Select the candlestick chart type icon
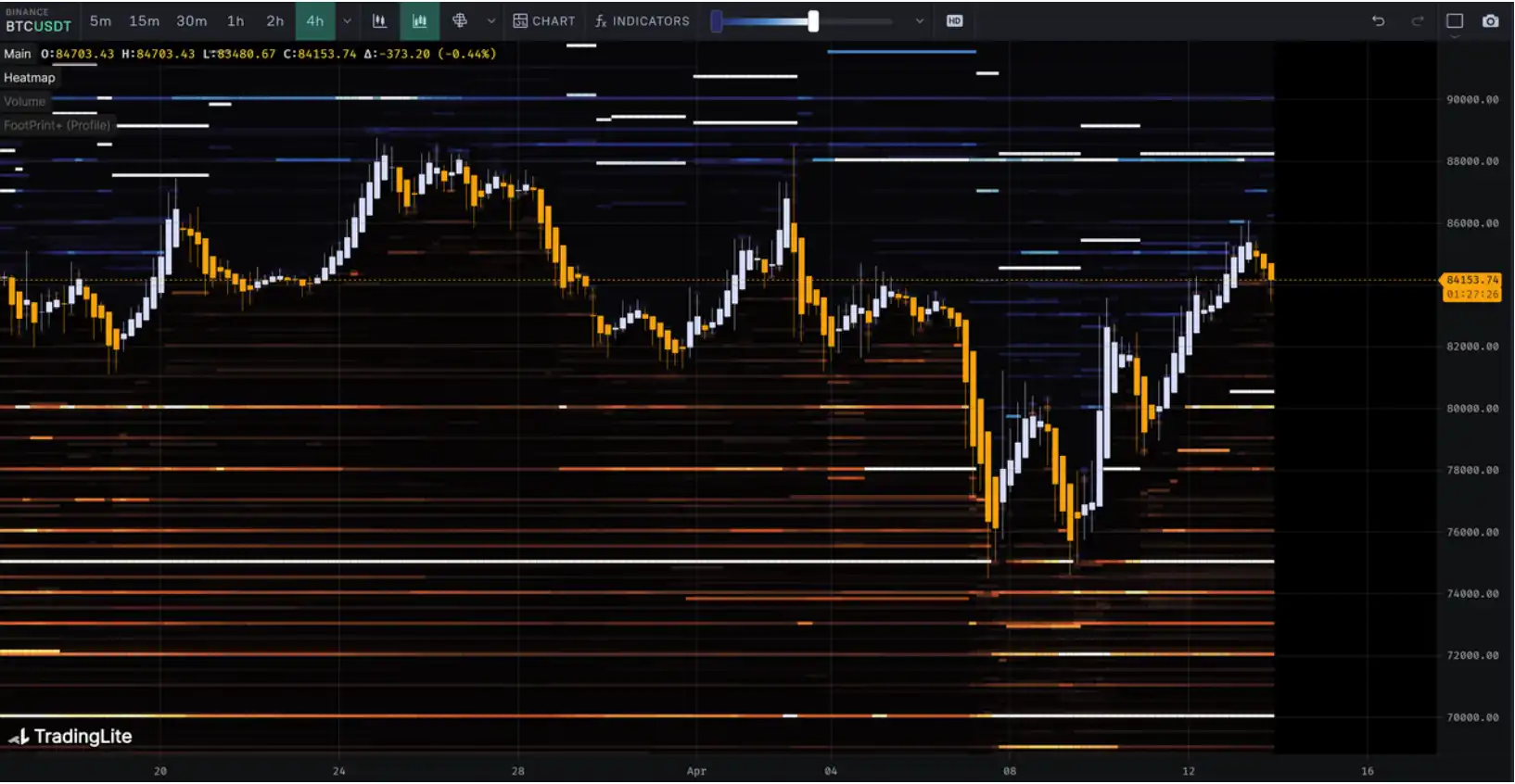 click(x=379, y=20)
